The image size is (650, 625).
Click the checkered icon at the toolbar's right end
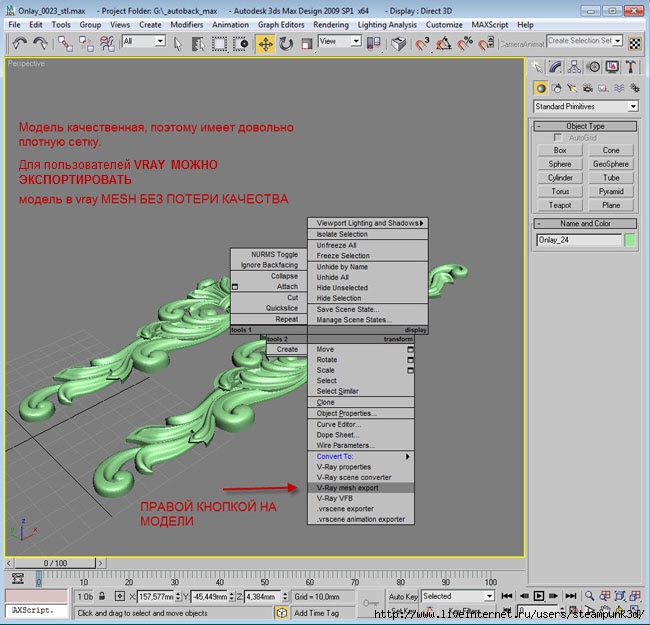pyautogui.click(x=635, y=43)
